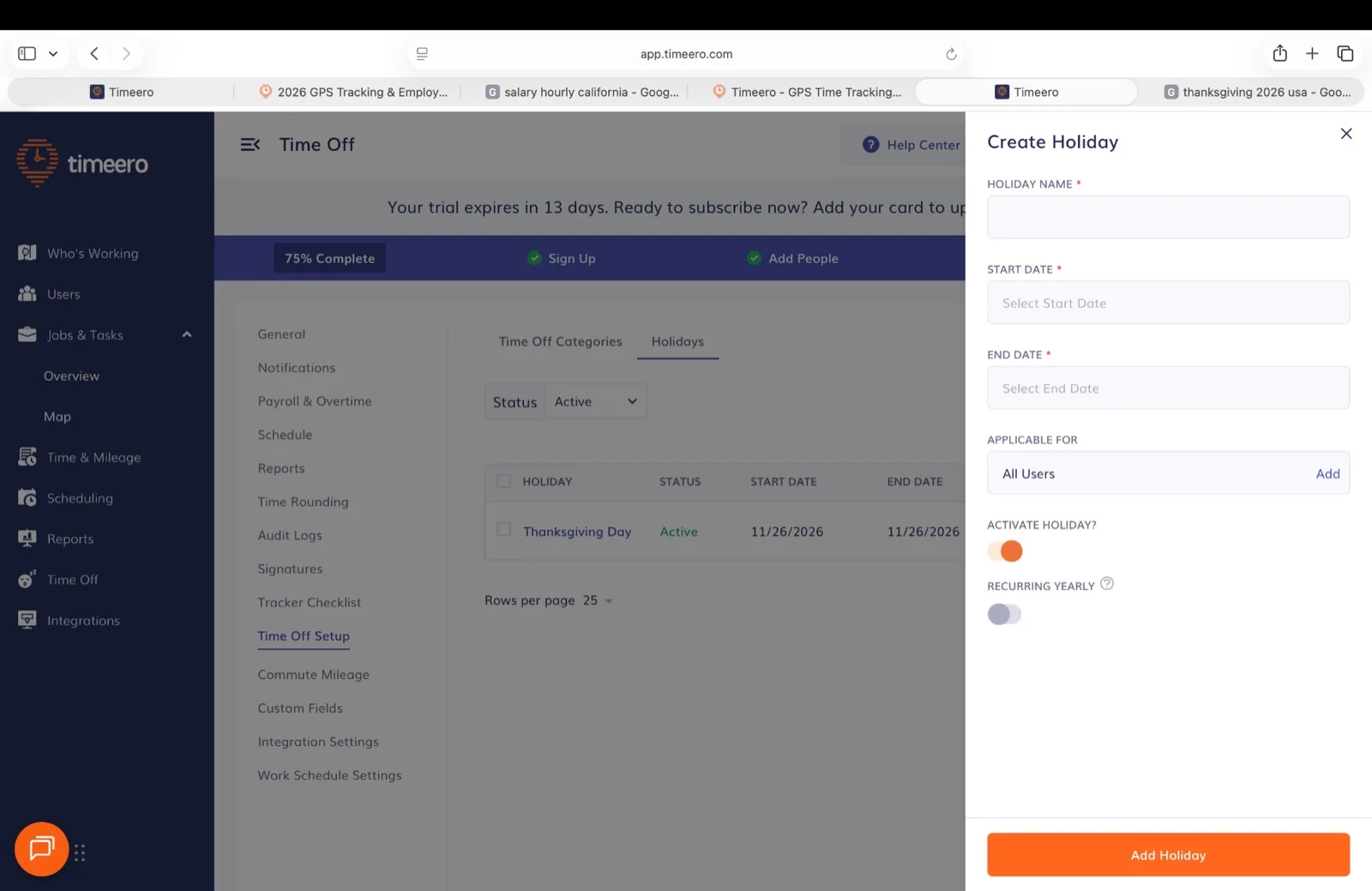
Task: Open the Safari sidebar dropdown chevron
Action: [x=53, y=53]
